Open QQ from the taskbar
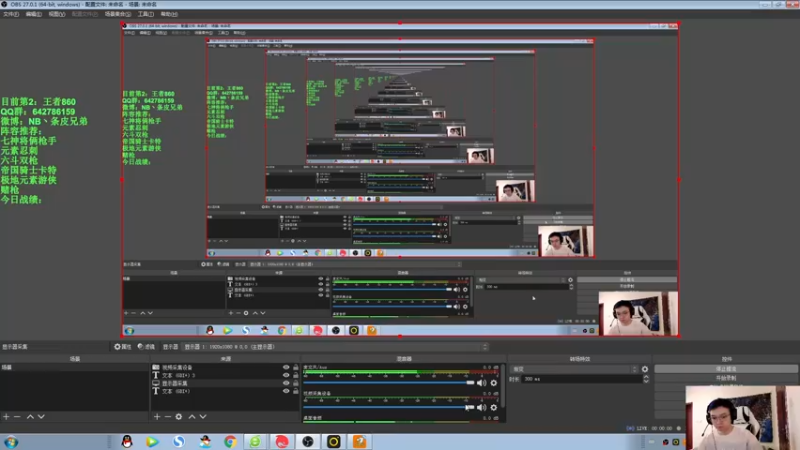Screen dimensions: 800x450 pyautogui.click(x=127, y=441)
